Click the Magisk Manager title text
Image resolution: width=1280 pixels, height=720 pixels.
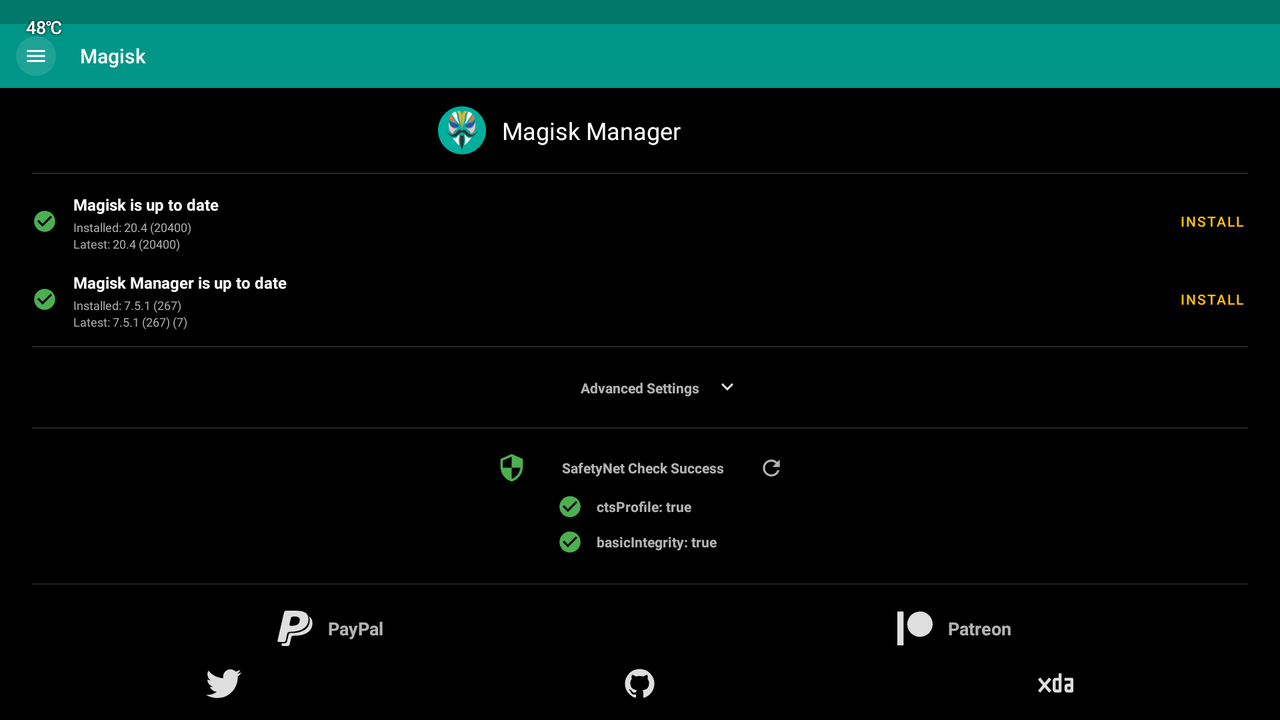(591, 132)
